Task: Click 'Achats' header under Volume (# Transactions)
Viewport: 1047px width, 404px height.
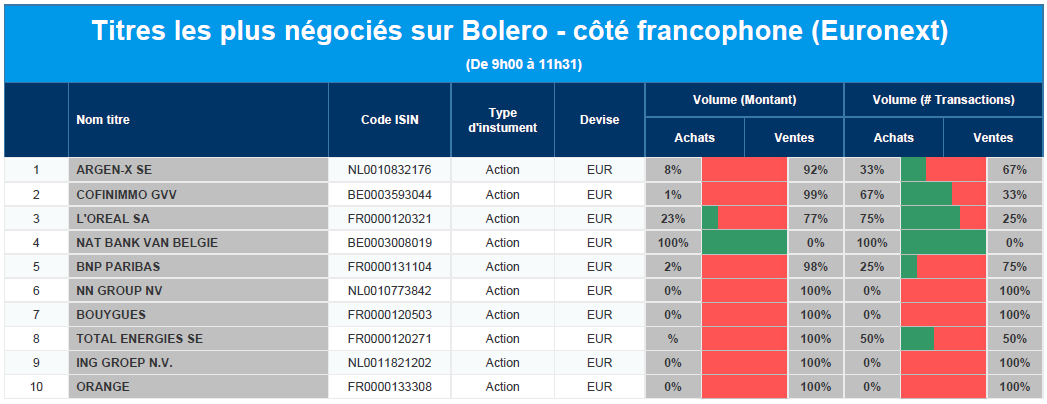Action: click(x=893, y=138)
